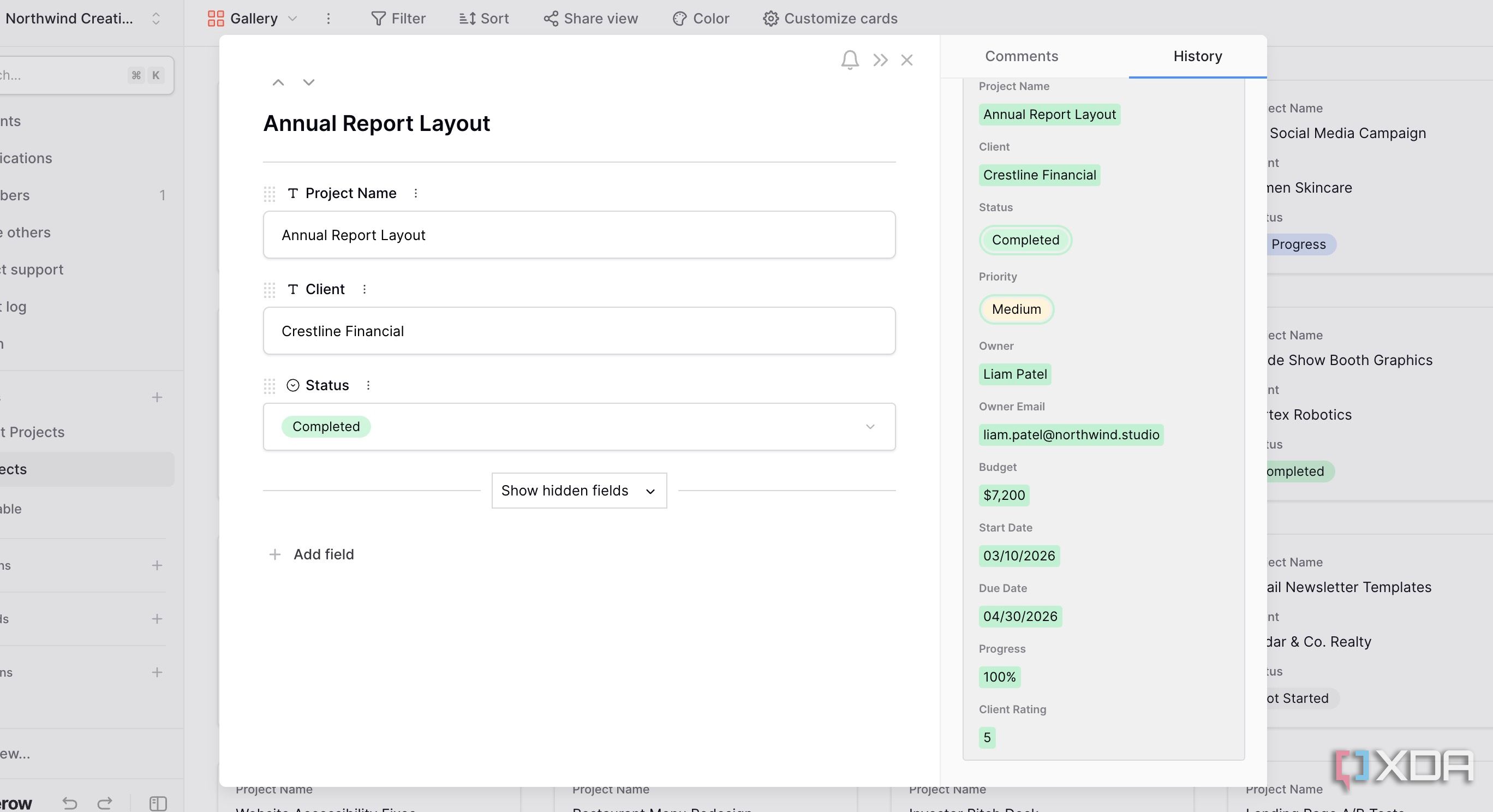
Task: Click the redo arrow icon
Action: coord(105,803)
